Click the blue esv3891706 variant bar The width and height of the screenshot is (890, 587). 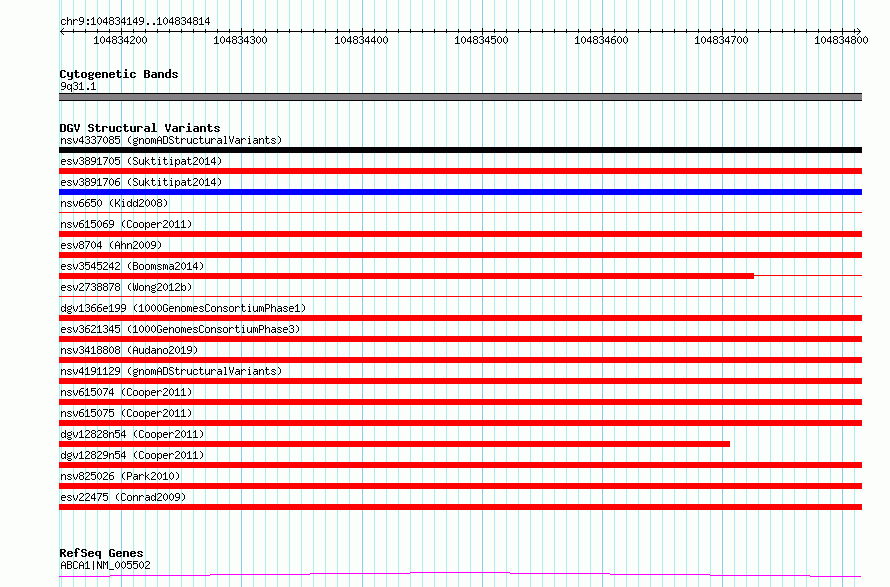460,192
